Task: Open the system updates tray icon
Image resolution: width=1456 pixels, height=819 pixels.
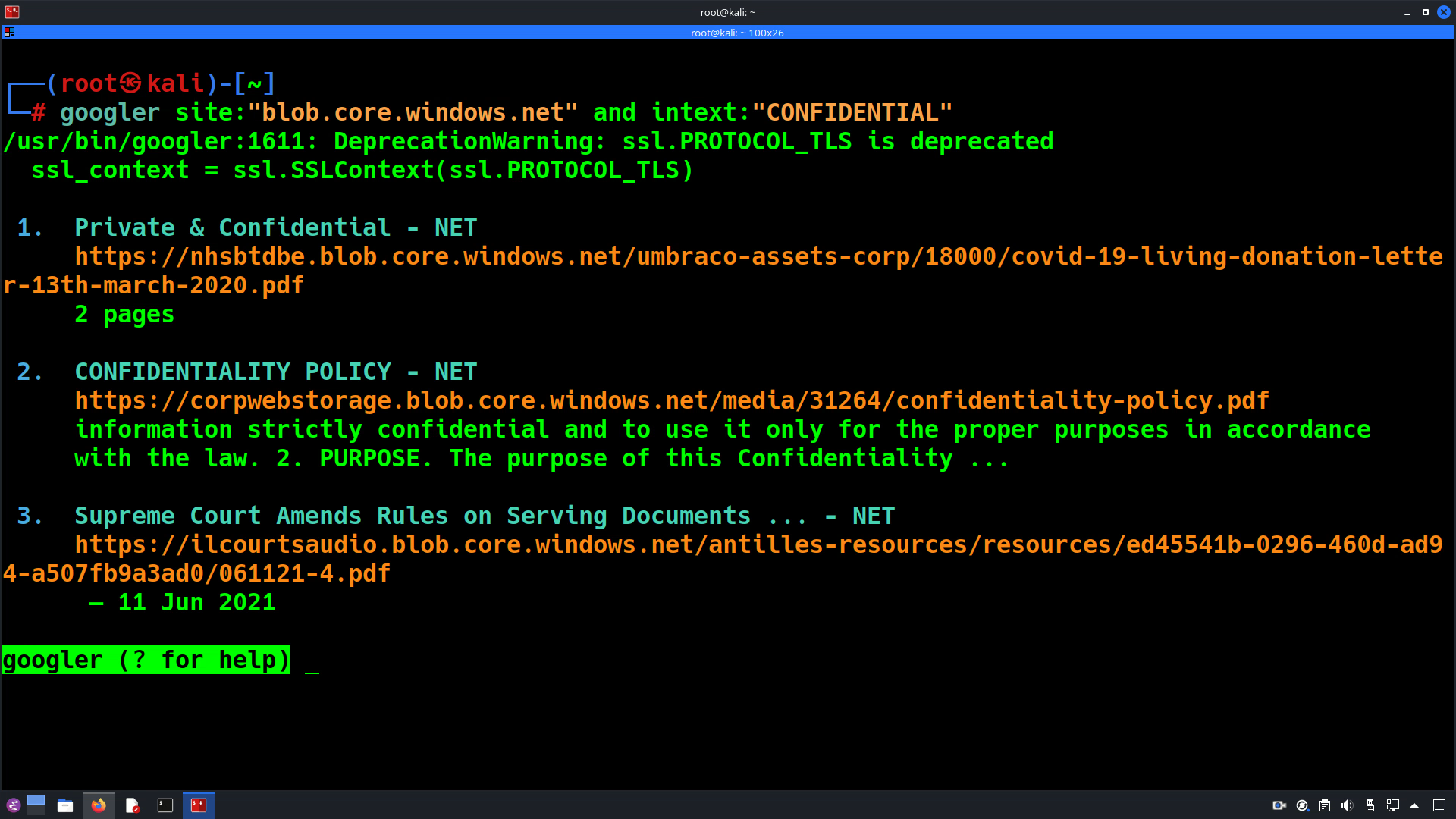Action: pyautogui.click(x=1302, y=805)
